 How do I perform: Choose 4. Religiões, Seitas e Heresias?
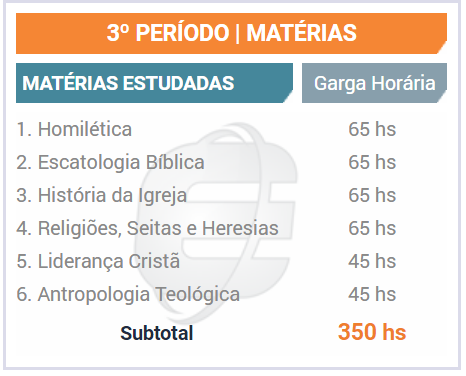[147, 228]
